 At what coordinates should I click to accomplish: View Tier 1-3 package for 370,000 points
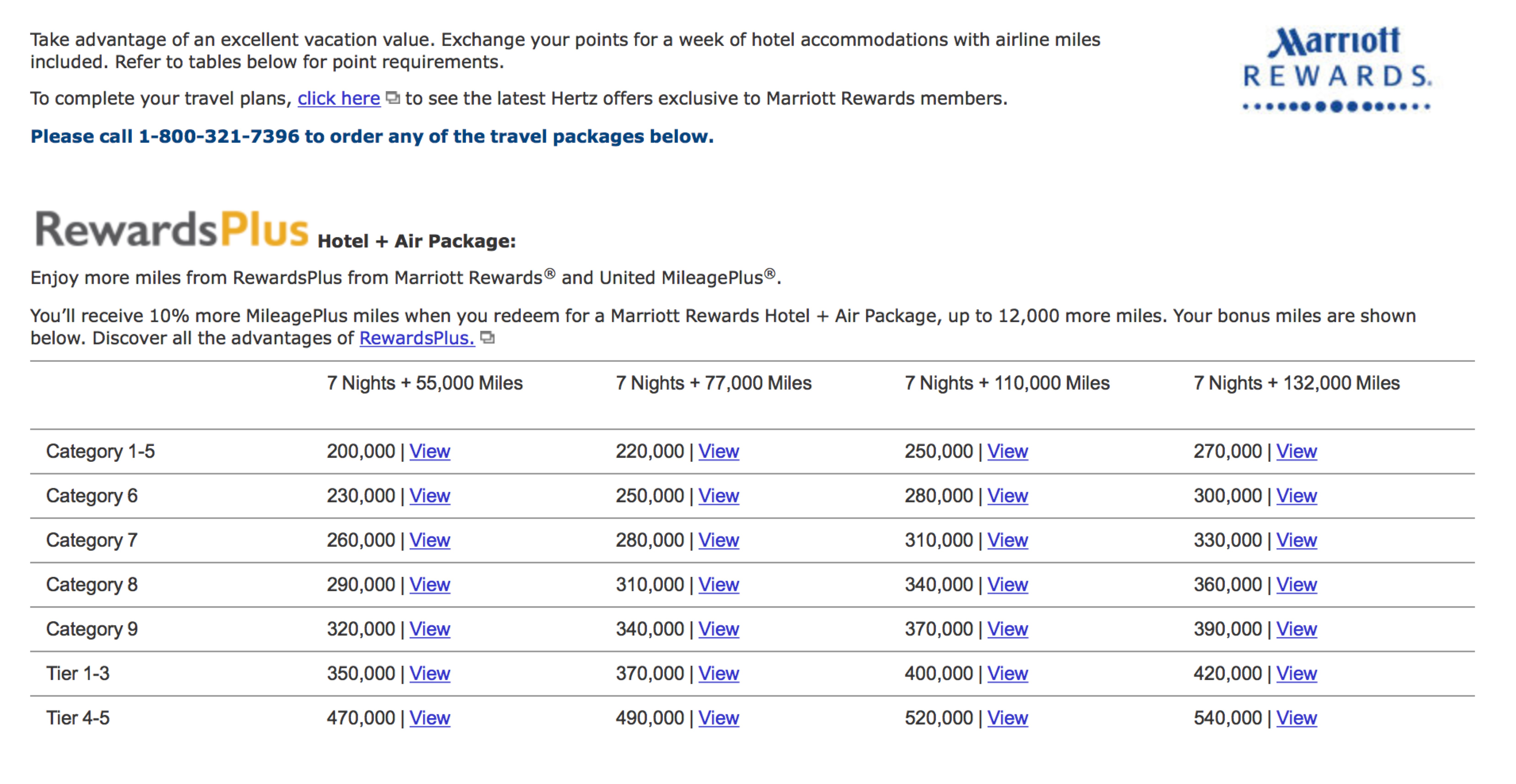point(719,673)
